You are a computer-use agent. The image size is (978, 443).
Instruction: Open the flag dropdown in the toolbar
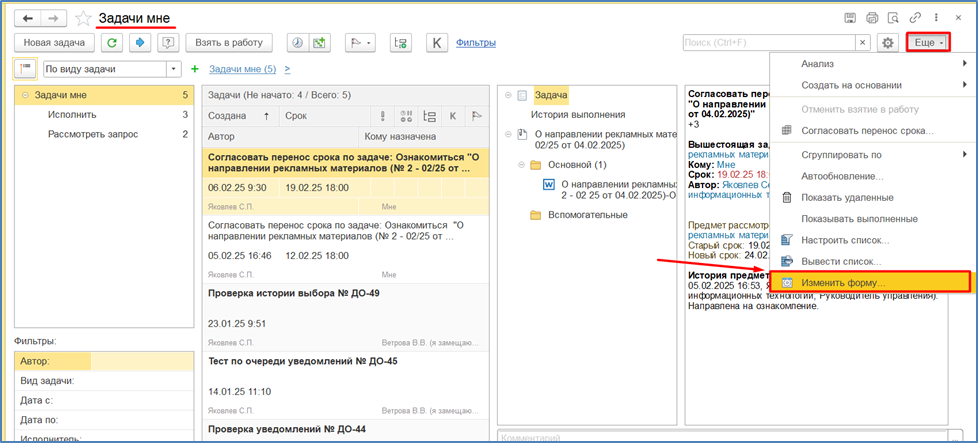361,42
